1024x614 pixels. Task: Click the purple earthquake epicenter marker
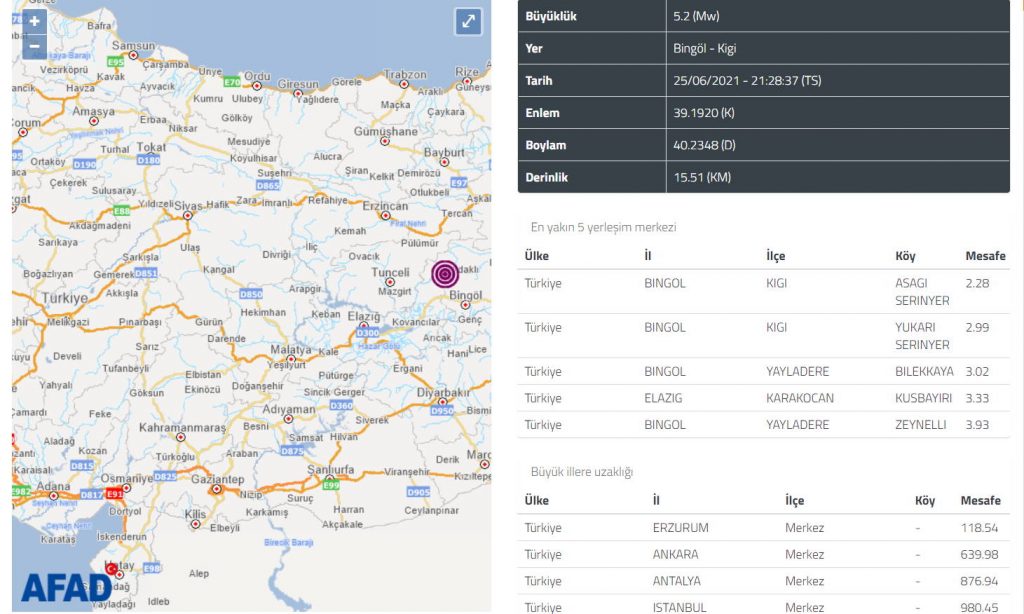pos(445,273)
